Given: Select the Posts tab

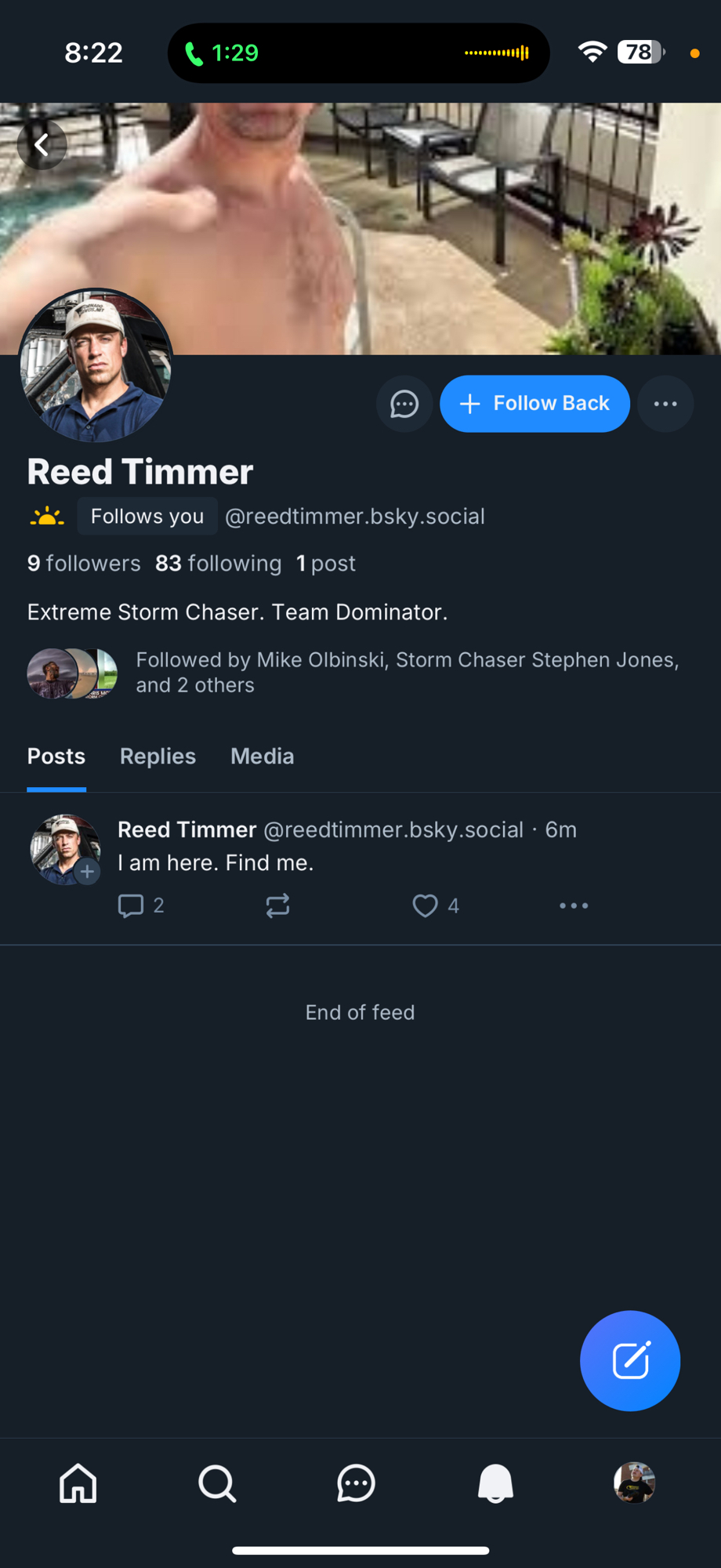Looking at the screenshot, I should (x=56, y=757).
